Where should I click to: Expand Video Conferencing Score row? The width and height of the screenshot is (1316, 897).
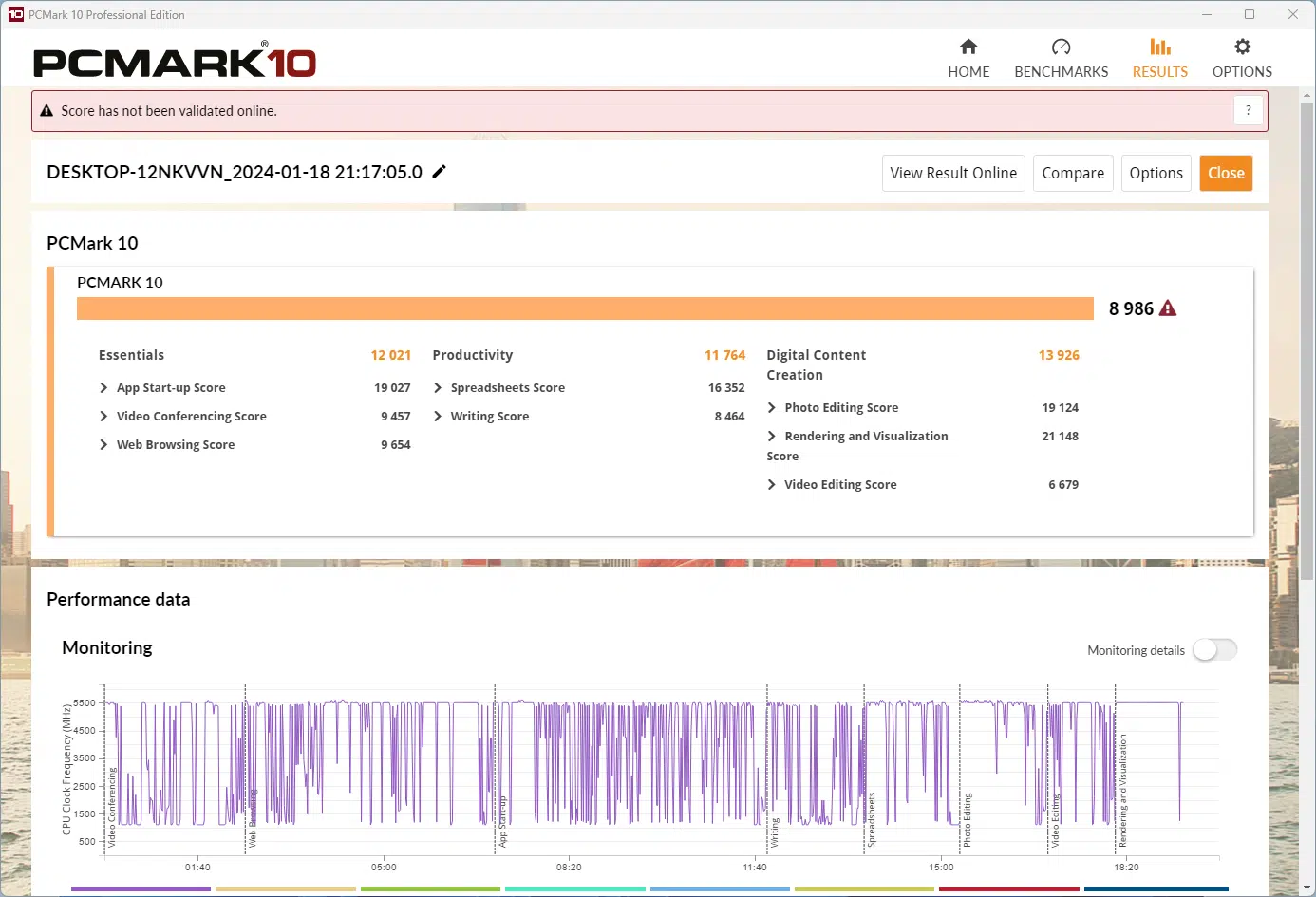click(103, 416)
